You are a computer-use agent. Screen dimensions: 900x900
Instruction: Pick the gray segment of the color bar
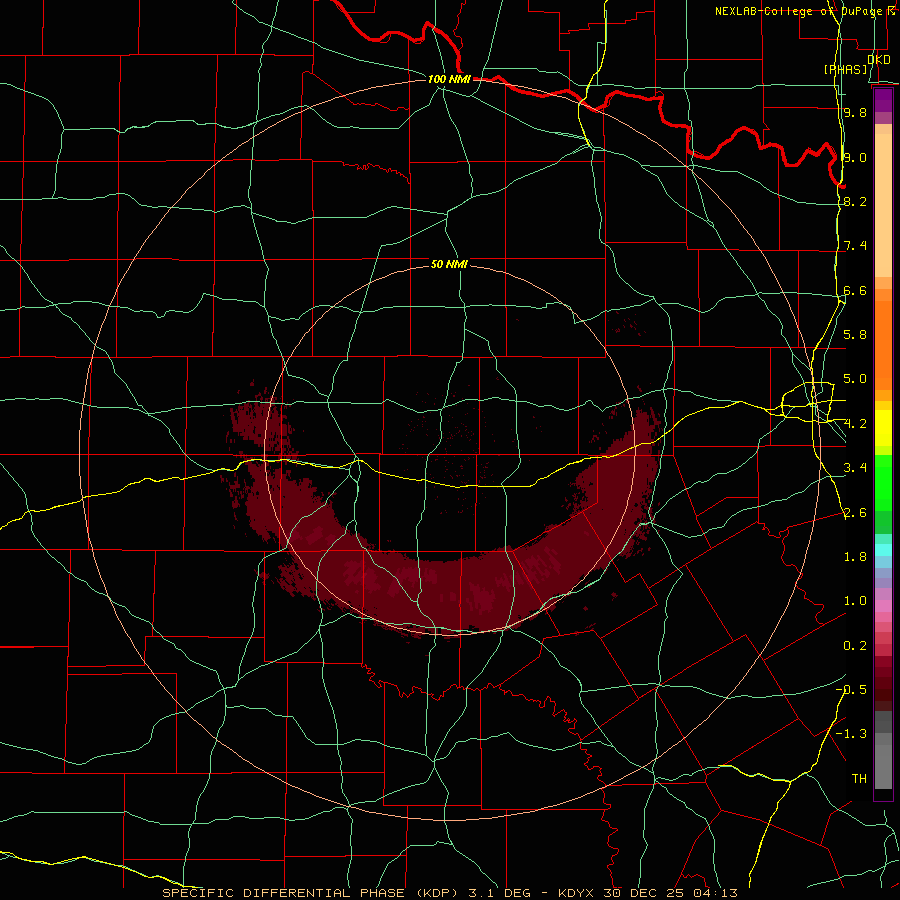(x=883, y=766)
